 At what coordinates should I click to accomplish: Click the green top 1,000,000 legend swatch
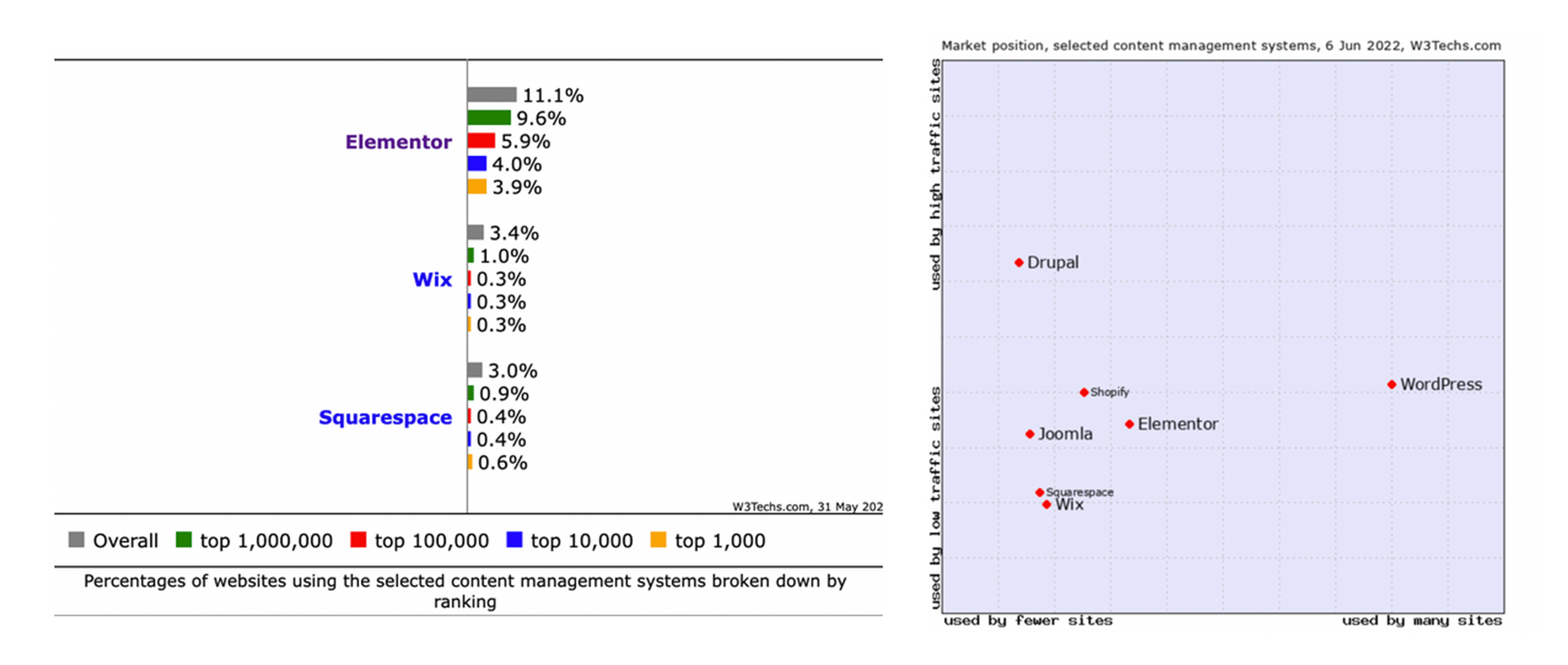point(183,540)
